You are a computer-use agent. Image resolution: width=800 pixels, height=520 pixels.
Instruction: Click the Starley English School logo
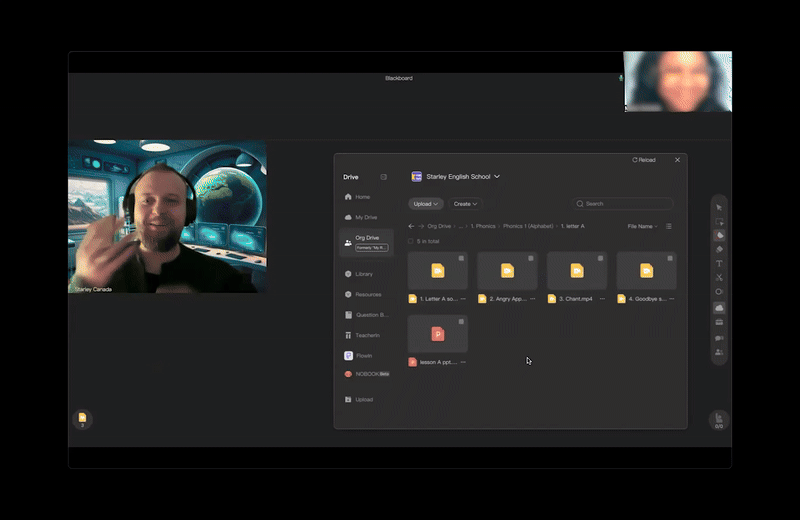[x=416, y=177]
